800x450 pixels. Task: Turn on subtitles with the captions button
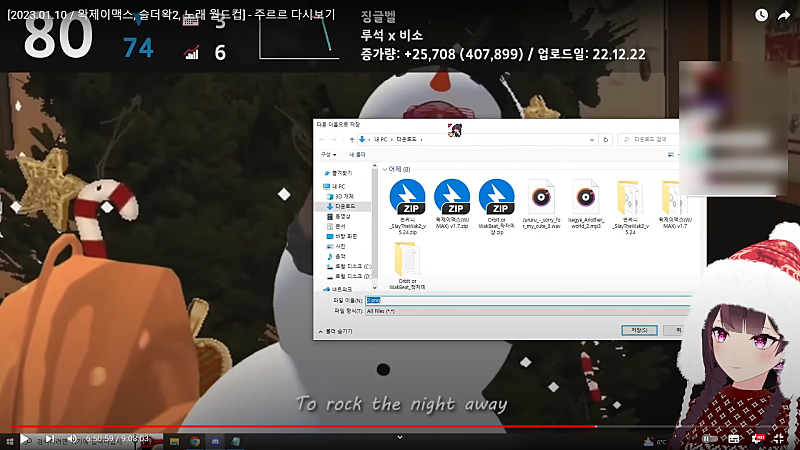point(734,439)
